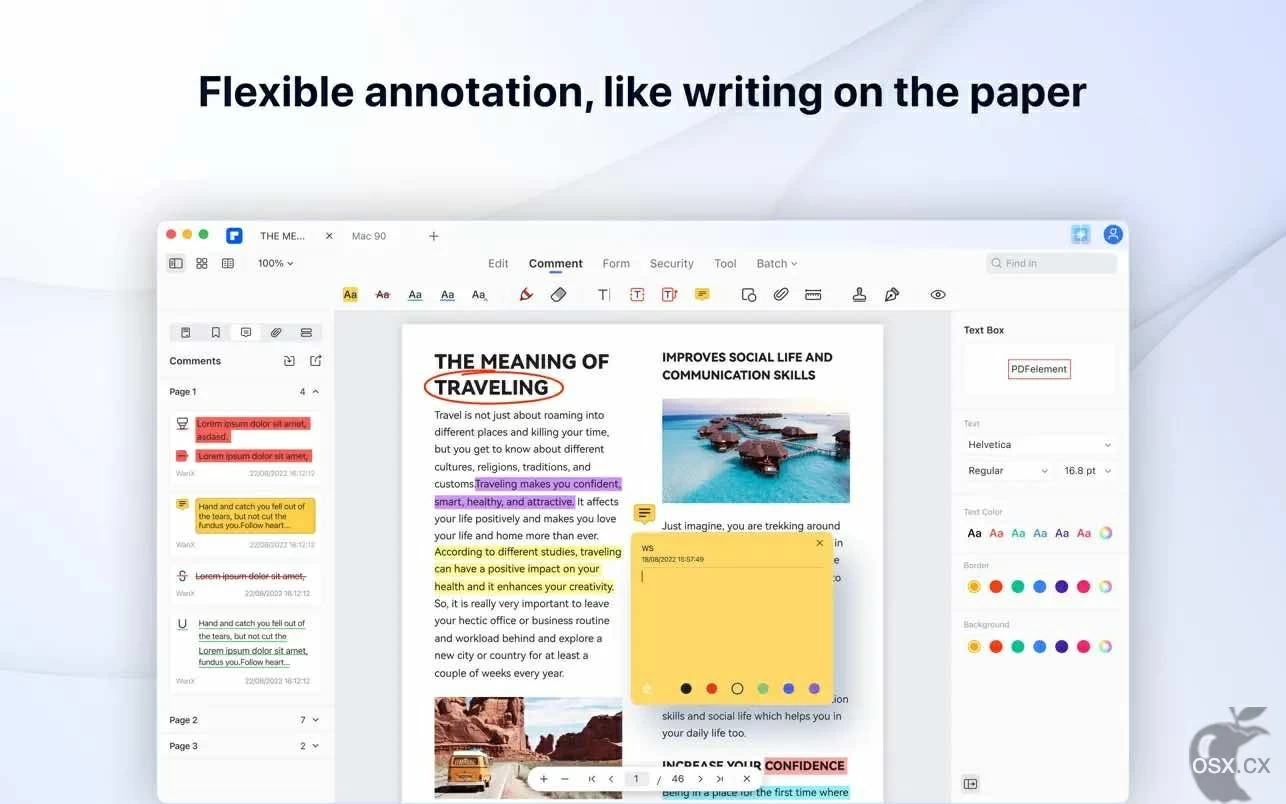Select the yellow Highlight text tool

click(350, 294)
